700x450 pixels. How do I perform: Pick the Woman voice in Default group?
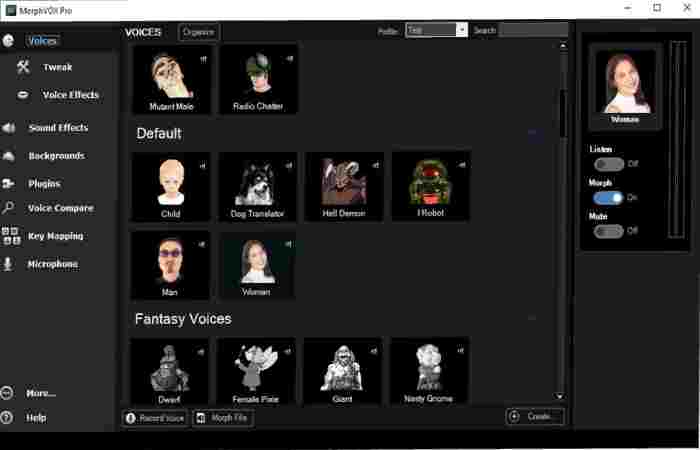[x=257, y=266]
